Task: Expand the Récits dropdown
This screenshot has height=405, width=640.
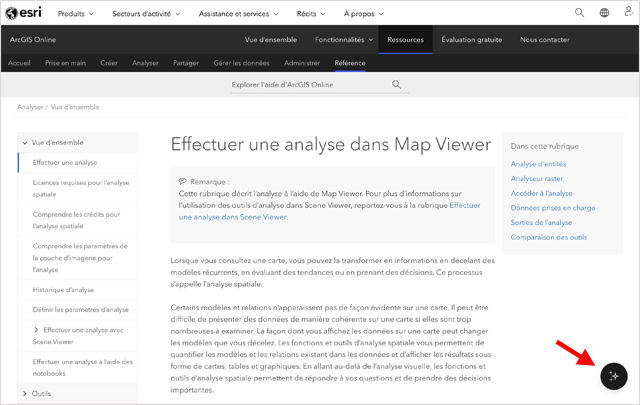Action: coord(311,14)
